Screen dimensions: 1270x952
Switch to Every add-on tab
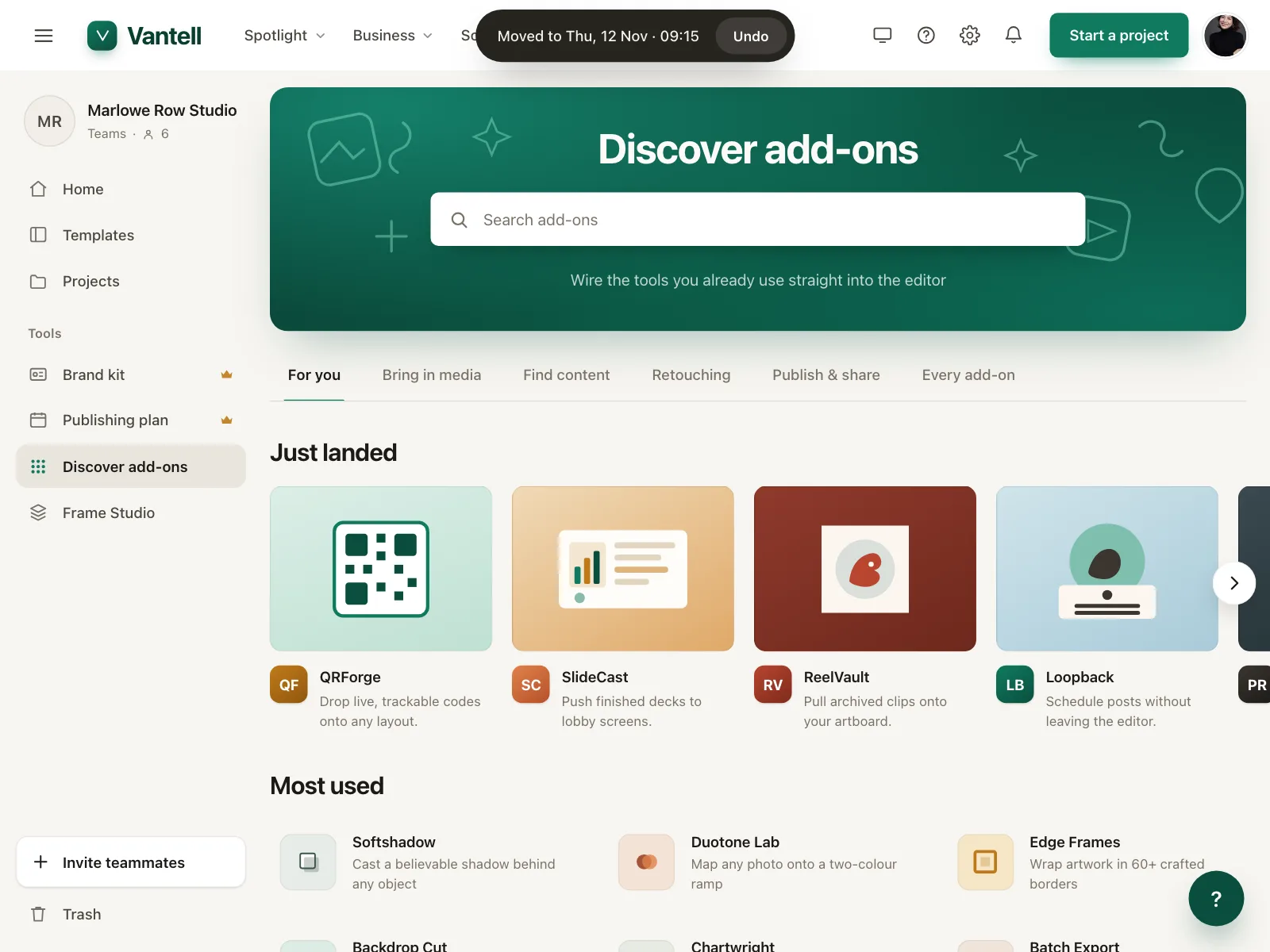[968, 375]
